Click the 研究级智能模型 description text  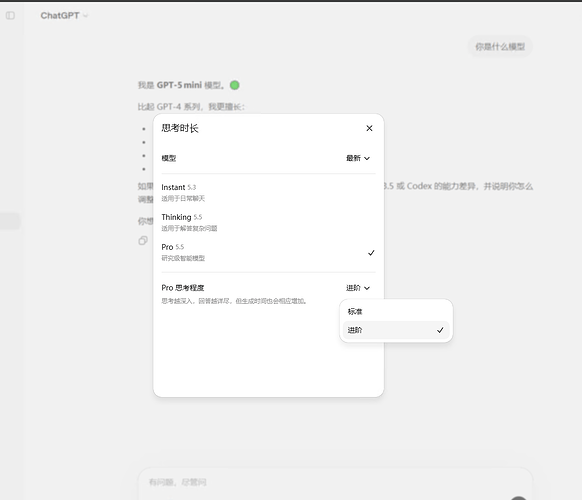pos(183,258)
